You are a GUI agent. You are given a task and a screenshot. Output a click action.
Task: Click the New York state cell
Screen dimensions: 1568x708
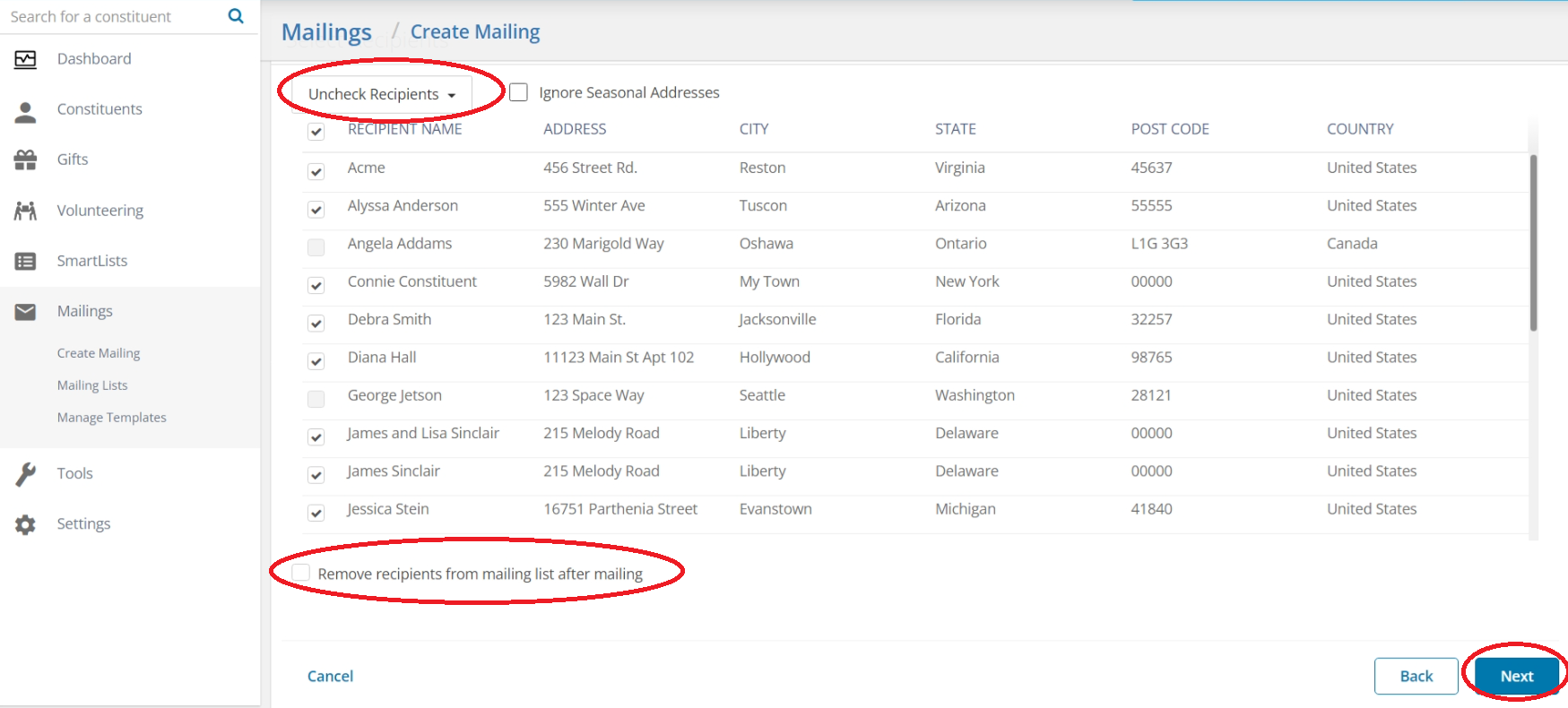[x=967, y=281]
